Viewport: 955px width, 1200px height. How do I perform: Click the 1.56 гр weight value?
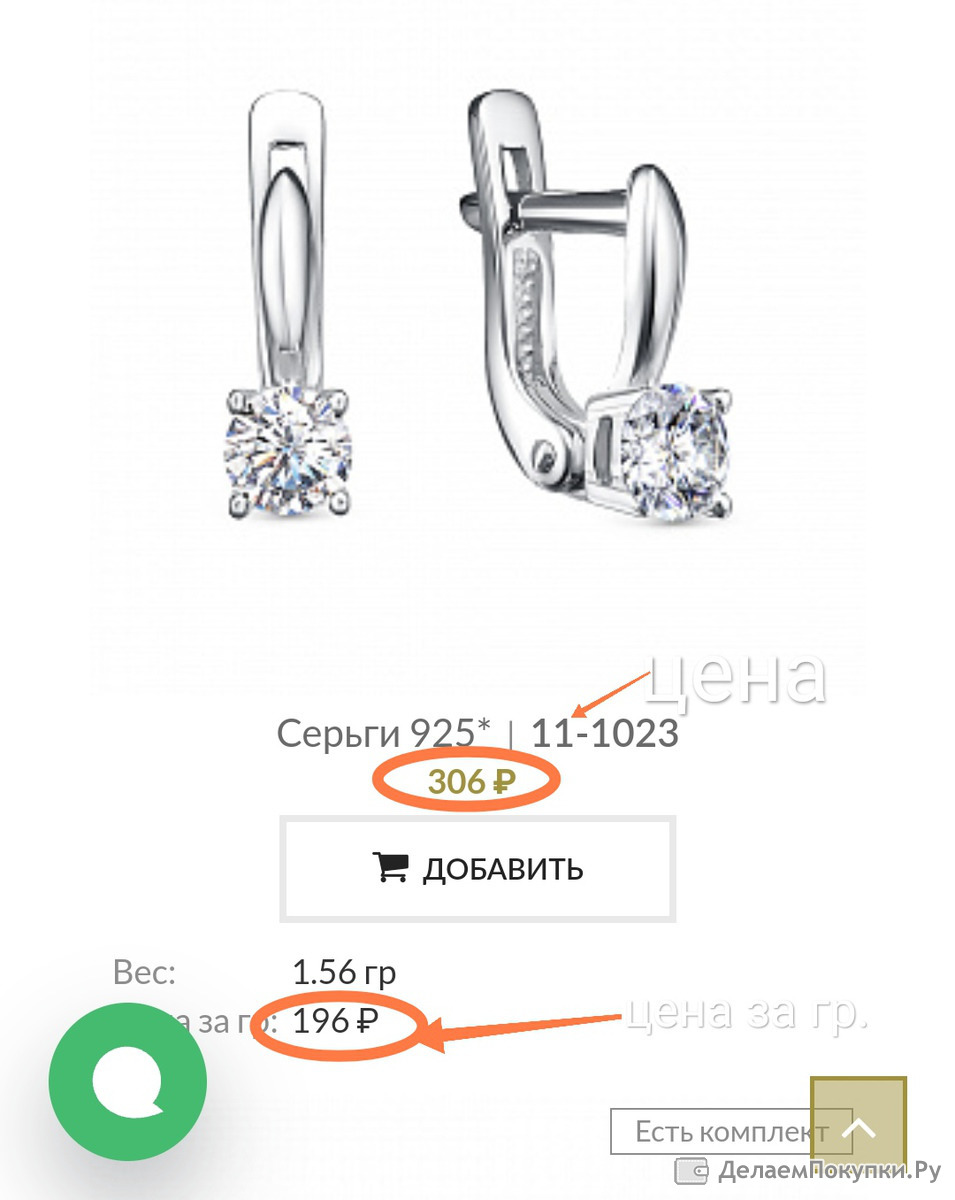coord(344,972)
